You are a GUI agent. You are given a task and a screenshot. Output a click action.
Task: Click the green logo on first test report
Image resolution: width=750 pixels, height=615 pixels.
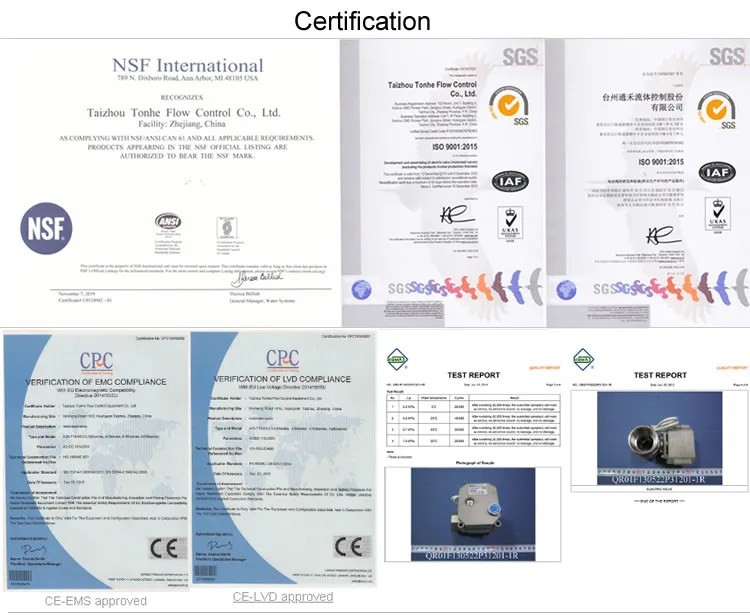point(395,357)
